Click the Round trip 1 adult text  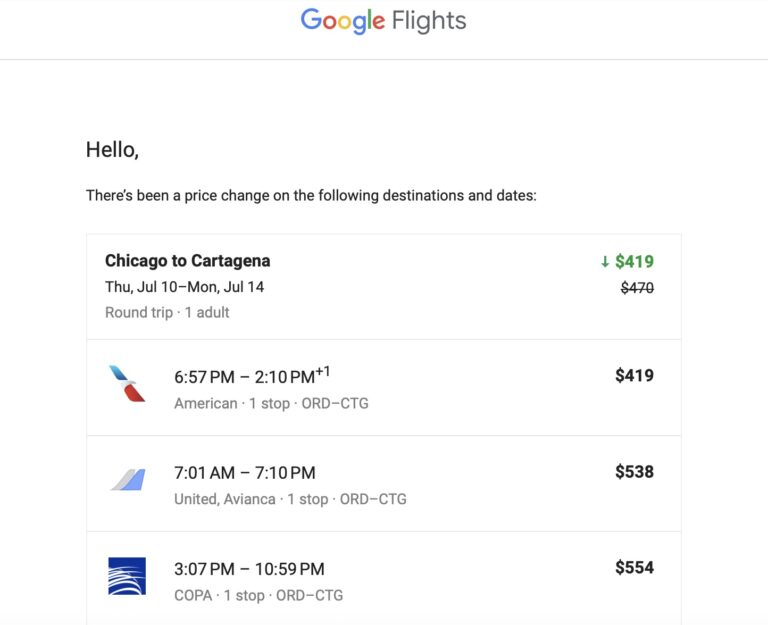tap(167, 312)
